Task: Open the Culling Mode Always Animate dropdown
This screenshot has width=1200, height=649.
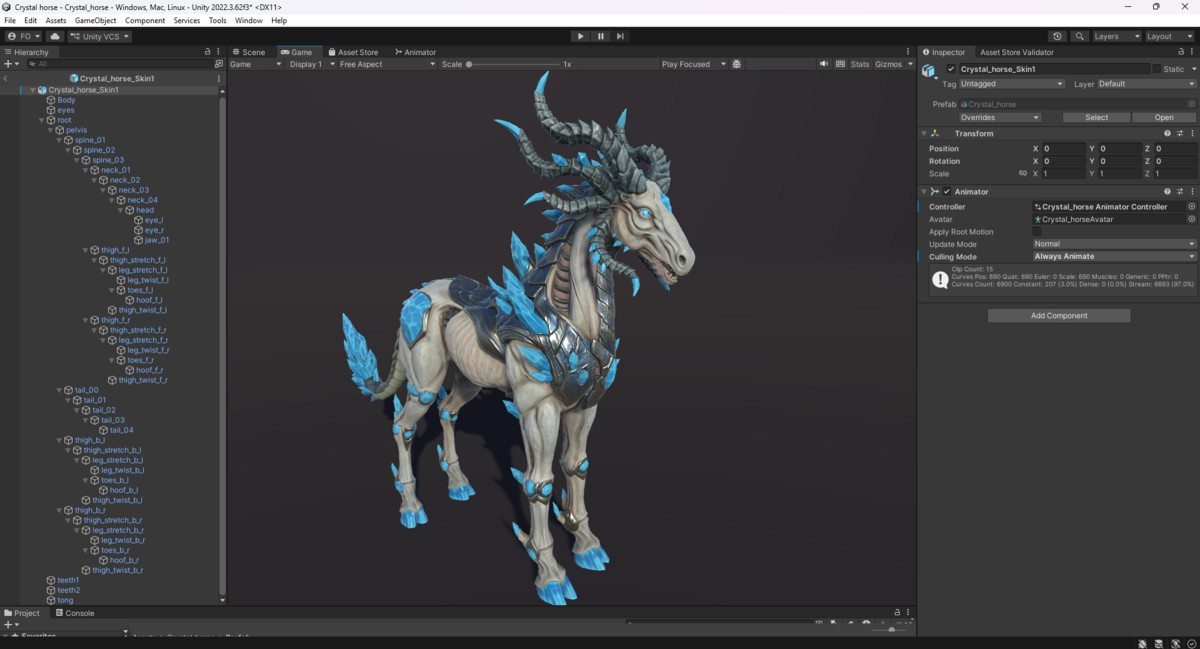Action: [1114, 257]
